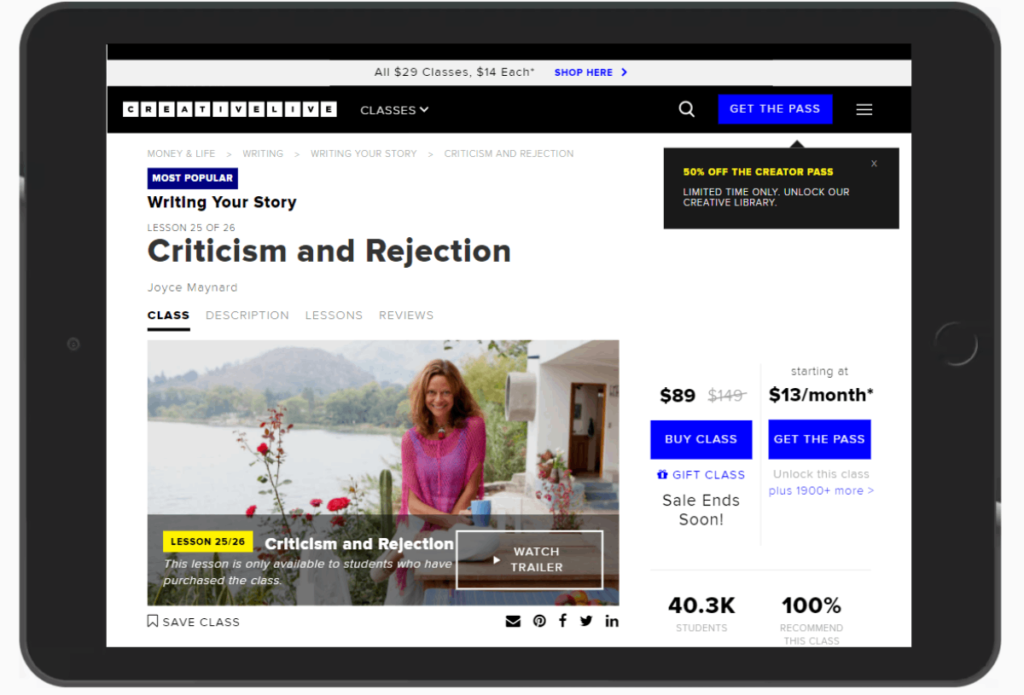The image size is (1024, 695).
Task: Go to Writing Your Story breadcrumb
Action: pos(363,154)
